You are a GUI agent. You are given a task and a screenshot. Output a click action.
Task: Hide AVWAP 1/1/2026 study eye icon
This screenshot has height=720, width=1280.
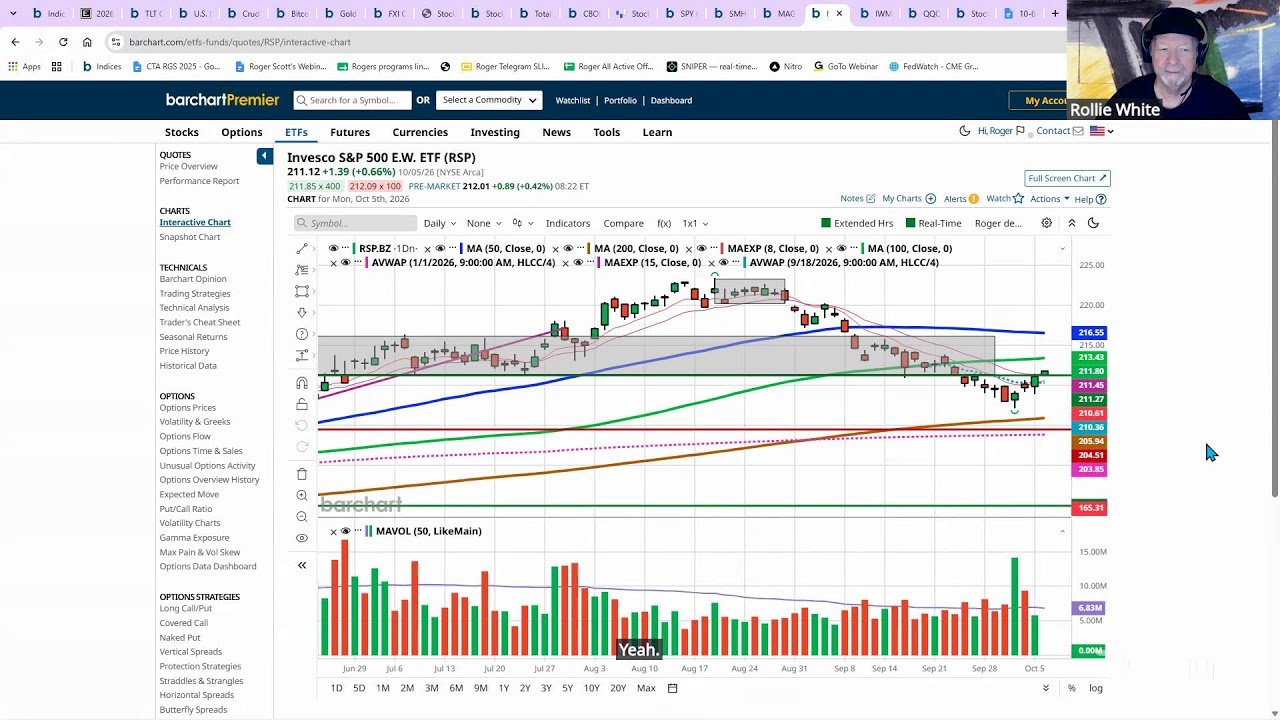(346, 263)
